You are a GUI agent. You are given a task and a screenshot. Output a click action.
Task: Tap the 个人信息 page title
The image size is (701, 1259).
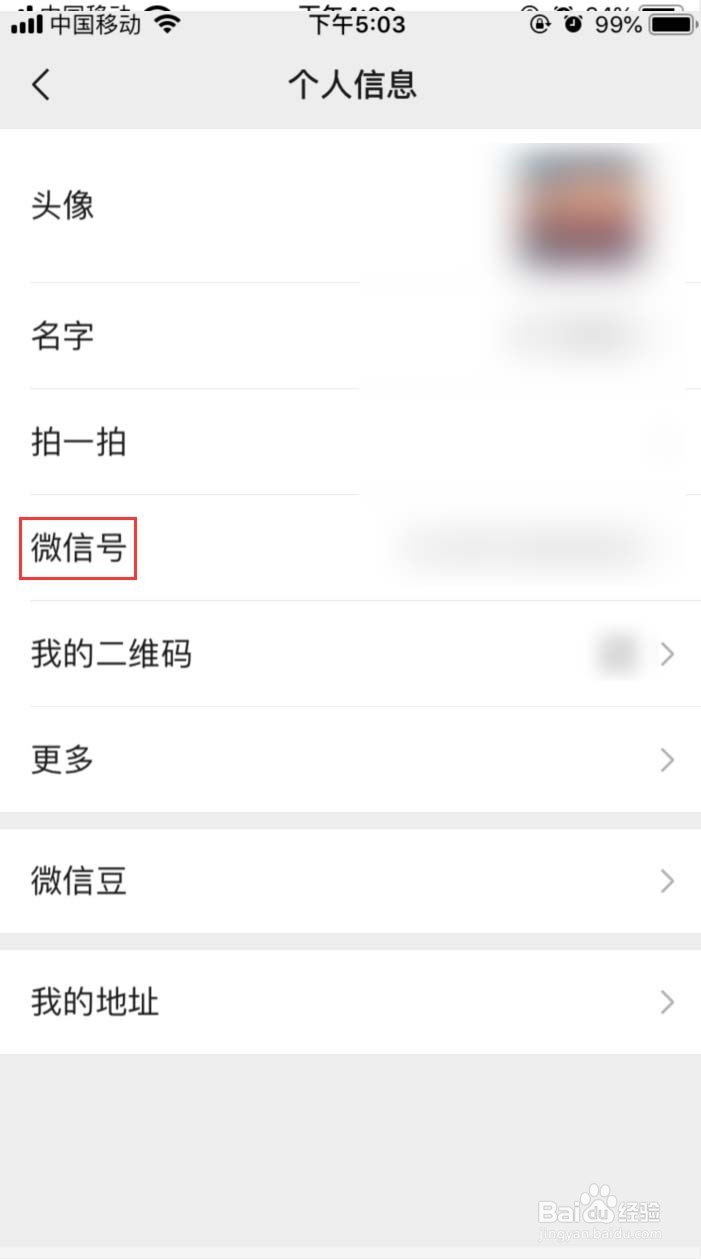point(352,85)
